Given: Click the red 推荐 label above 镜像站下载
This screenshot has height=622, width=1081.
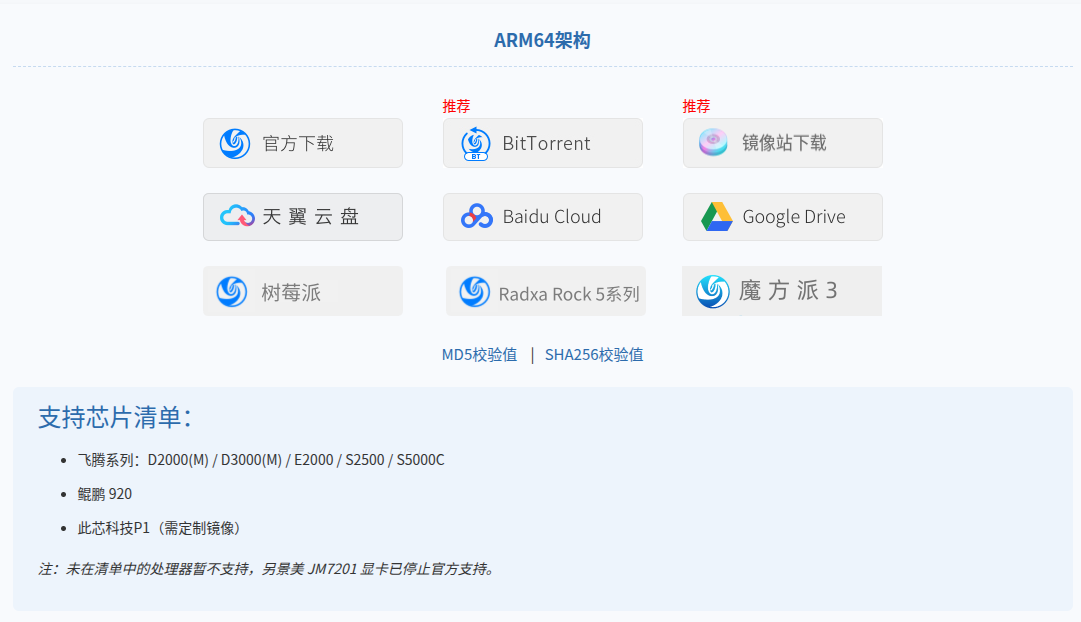Looking at the screenshot, I should tap(696, 106).
